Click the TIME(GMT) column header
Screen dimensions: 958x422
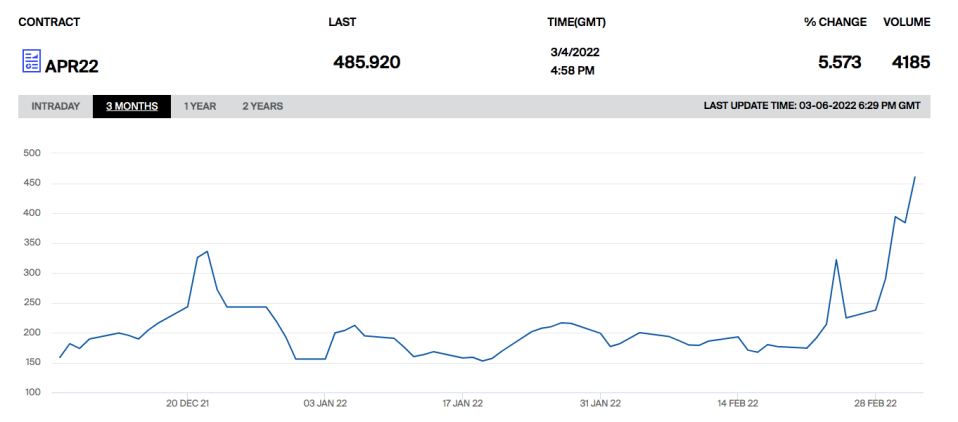pos(575,22)
